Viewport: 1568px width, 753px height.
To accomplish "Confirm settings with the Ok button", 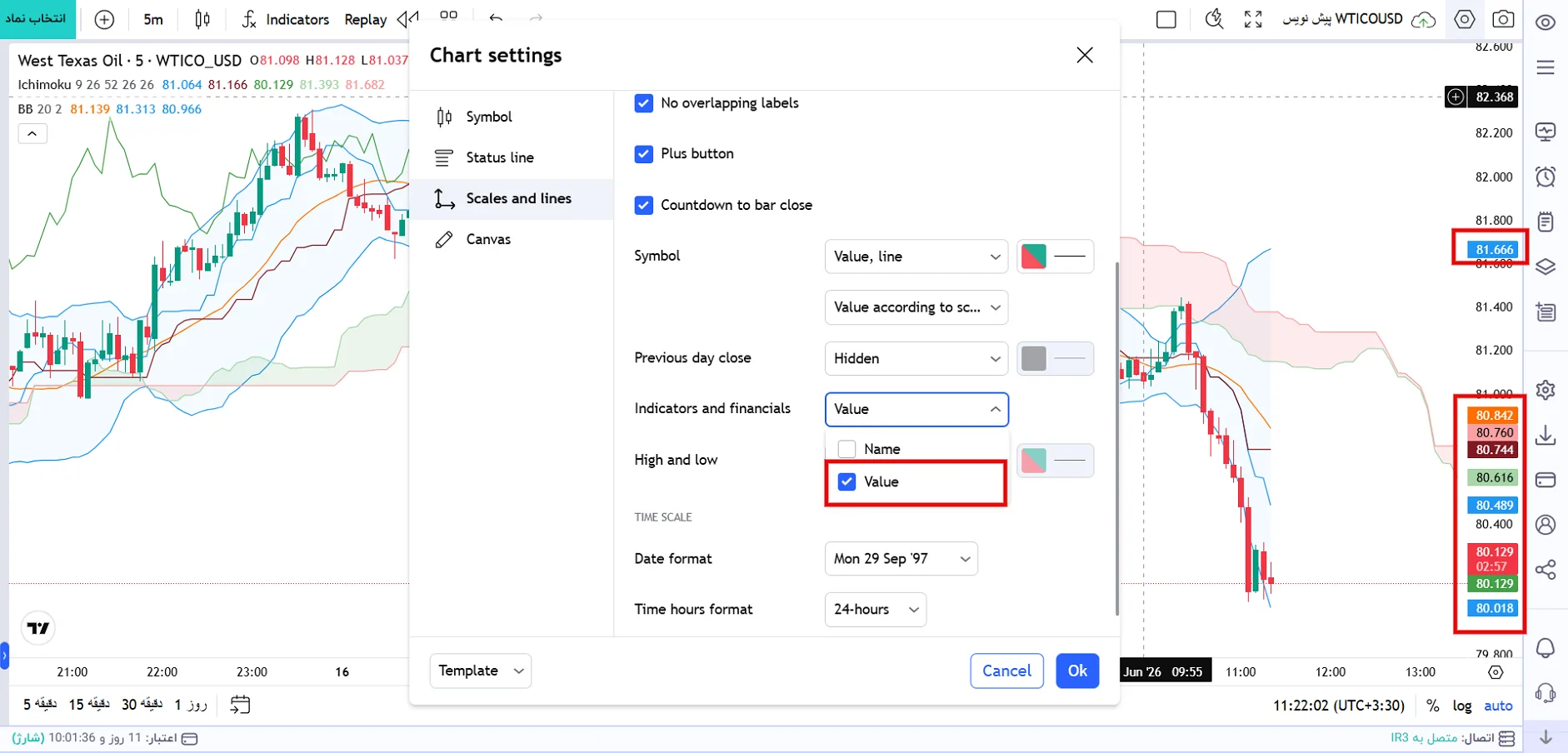I will (x=1077, y=671).
